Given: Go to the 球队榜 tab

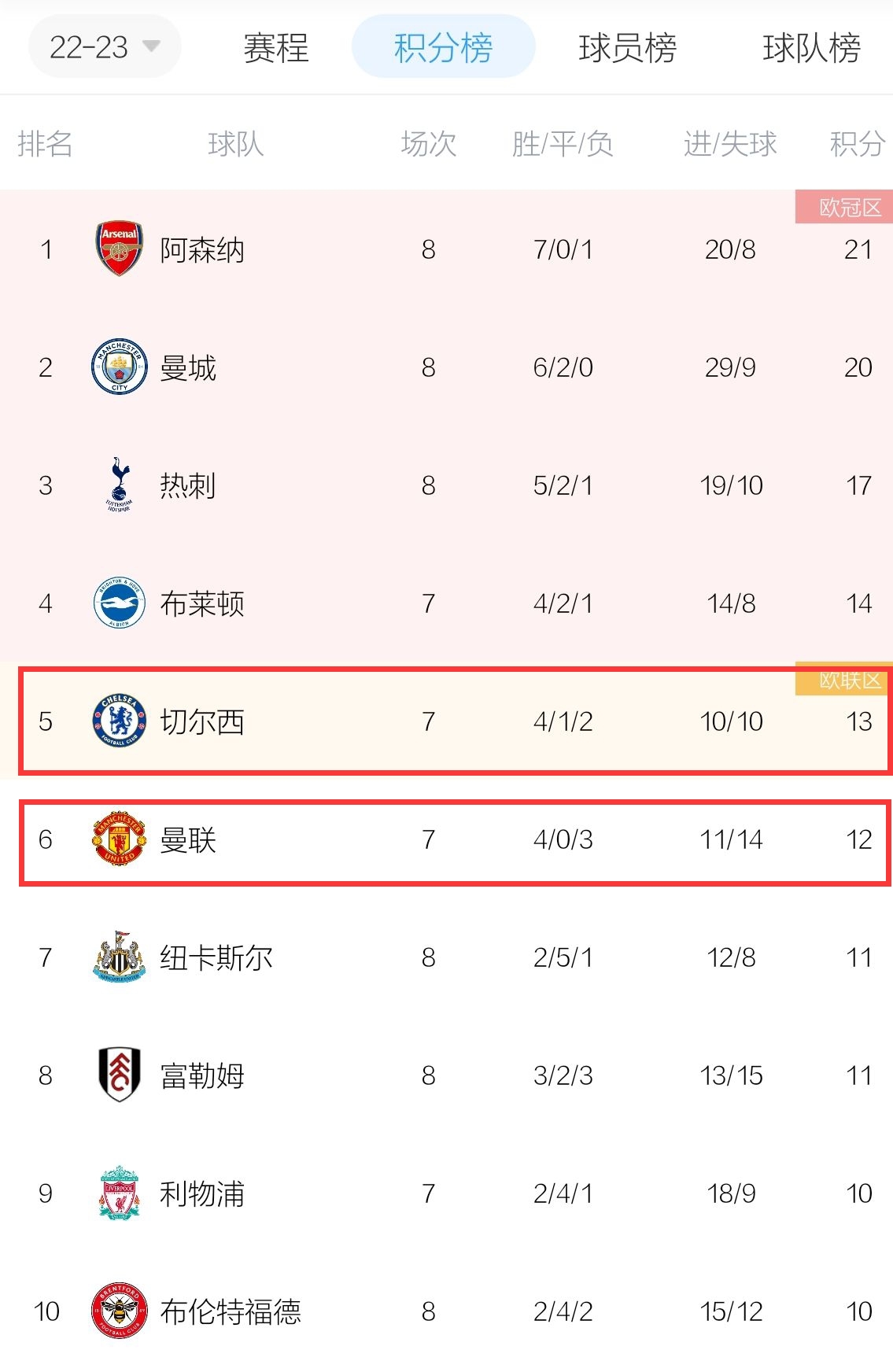Looking at the screenshot, I should pos(811,48).
